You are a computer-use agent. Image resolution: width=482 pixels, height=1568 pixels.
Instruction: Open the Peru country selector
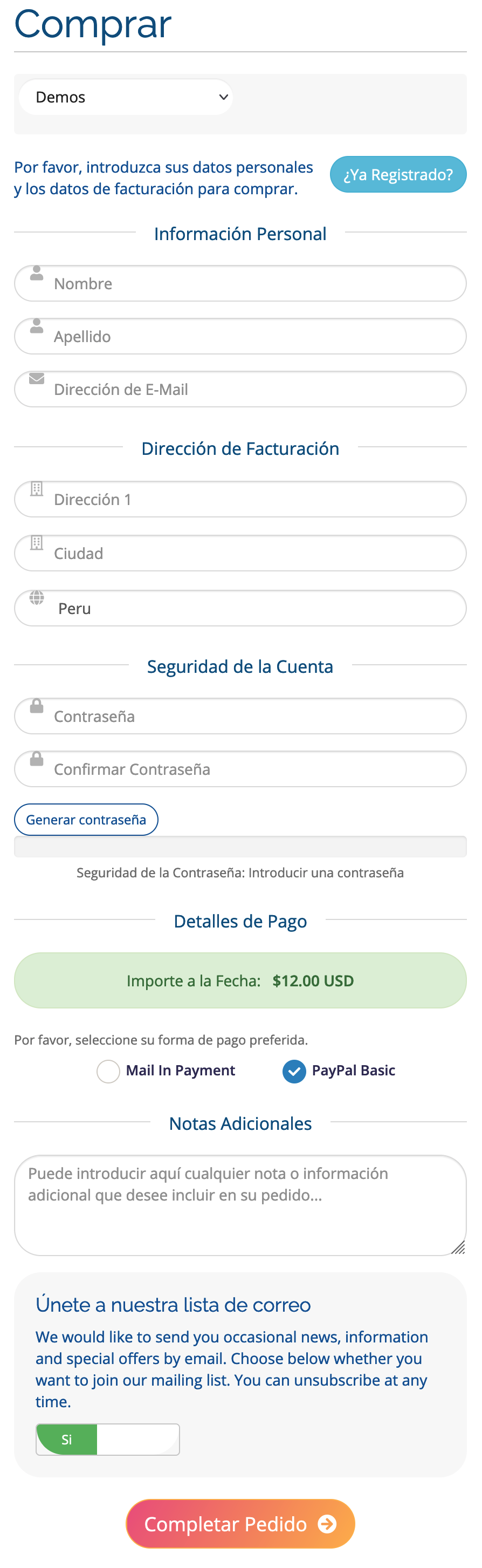(x=240, y=608)
